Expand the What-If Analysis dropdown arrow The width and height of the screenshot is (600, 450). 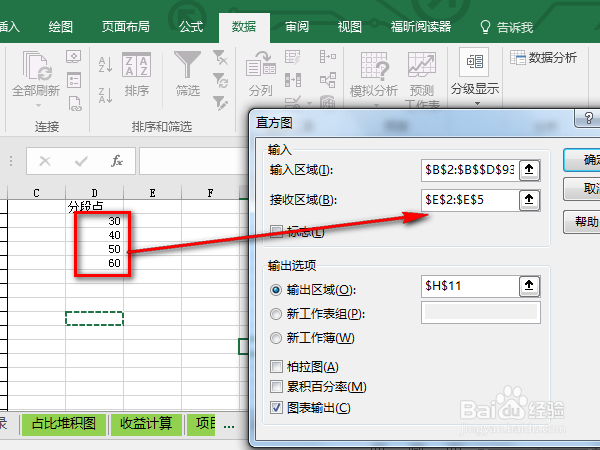[x=376, y=105]
